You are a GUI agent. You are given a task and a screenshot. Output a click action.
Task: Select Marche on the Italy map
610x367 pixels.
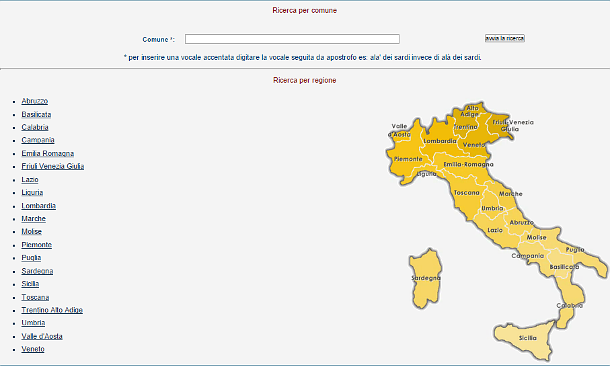510,194
